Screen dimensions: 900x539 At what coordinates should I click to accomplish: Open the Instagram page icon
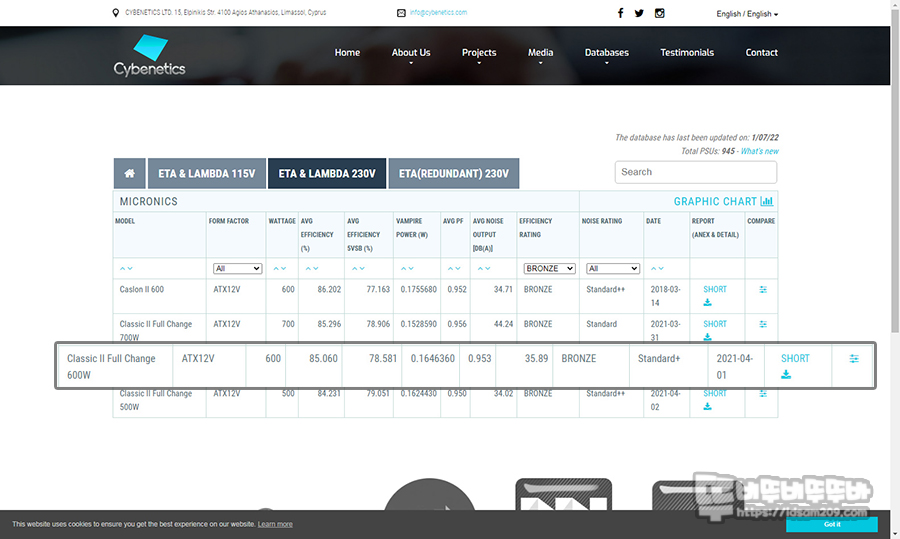tap(660, 13)
